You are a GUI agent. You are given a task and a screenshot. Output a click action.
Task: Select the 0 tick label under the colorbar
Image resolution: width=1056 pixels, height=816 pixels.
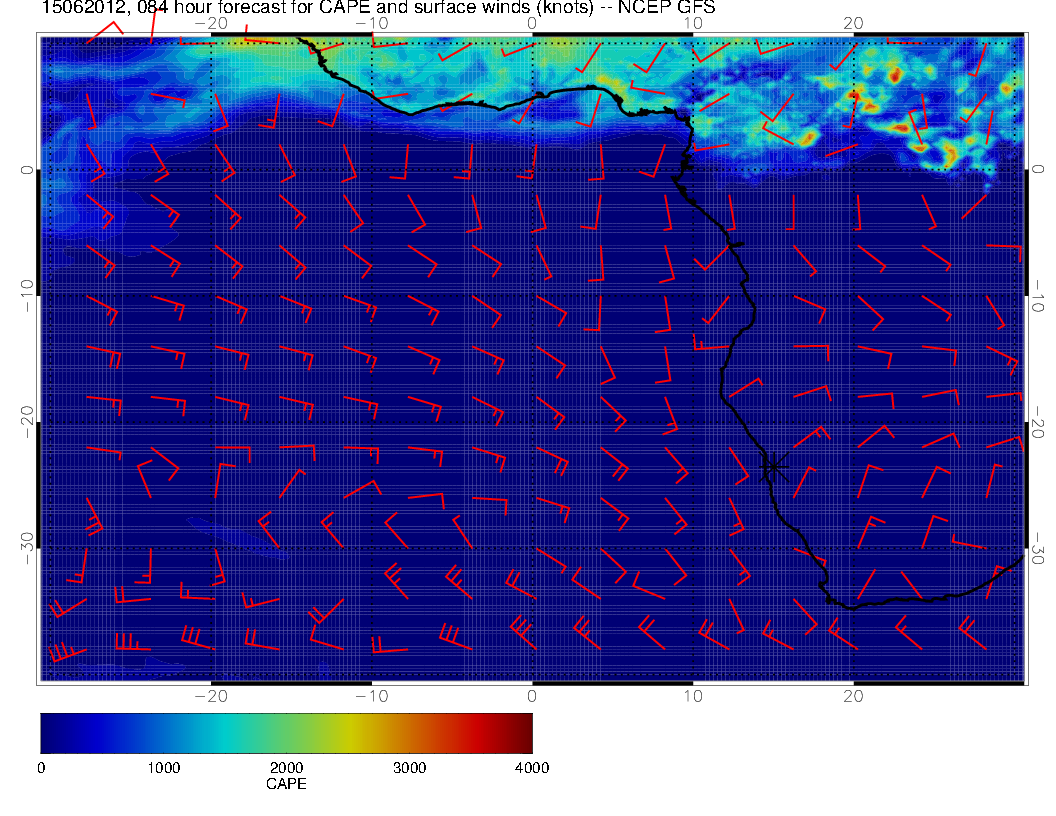pyautogui.click(x=41, y=767)
